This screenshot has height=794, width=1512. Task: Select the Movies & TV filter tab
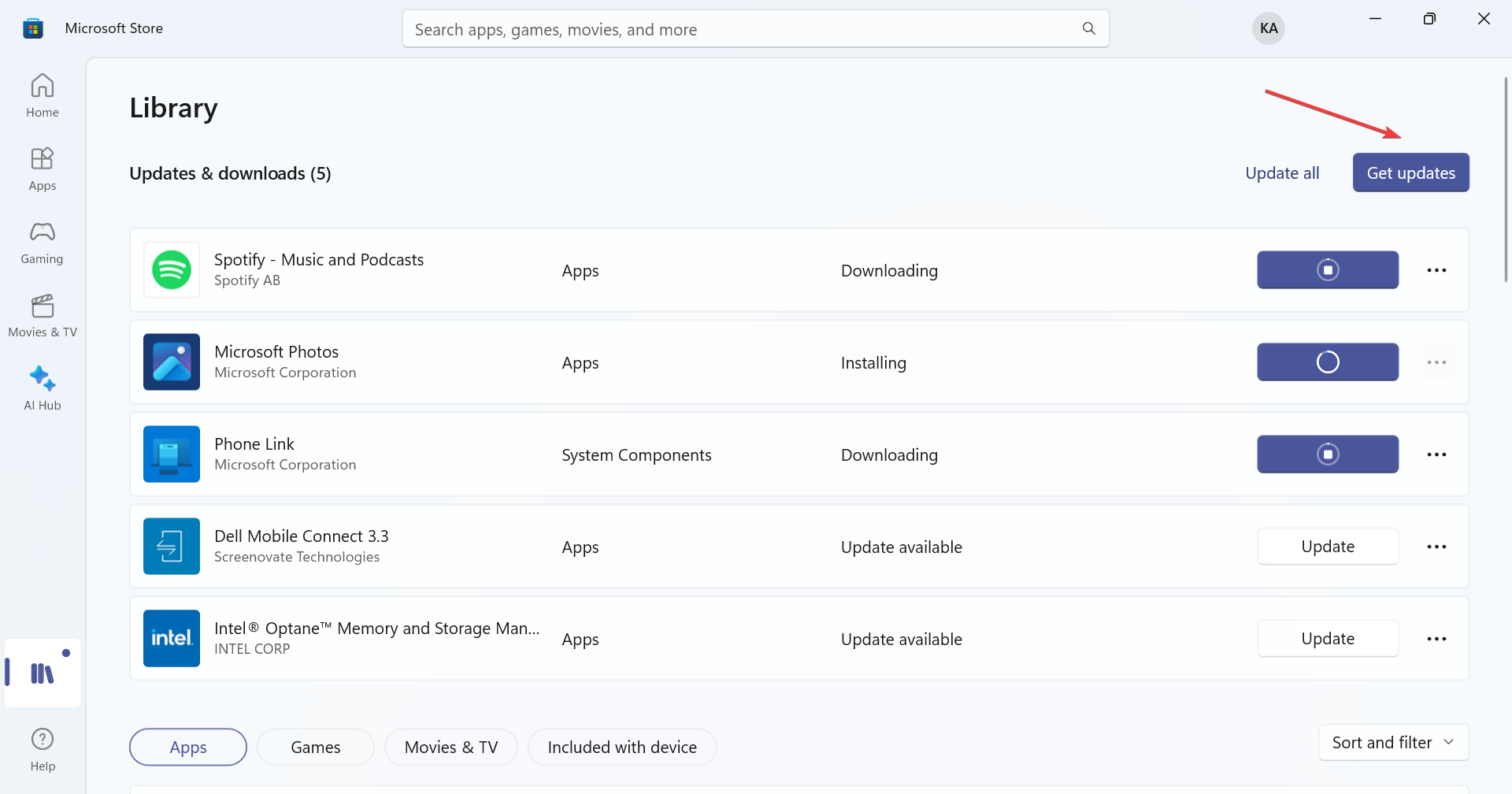451,748
